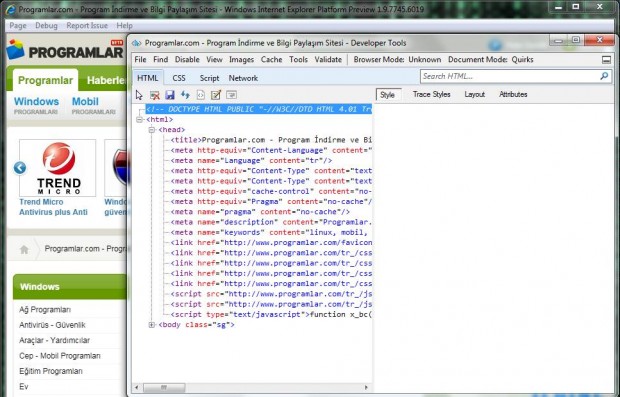Click the Programlar logo in the browser page
Viewport: 620px width, 397px height.
click(x=65, y=49)
